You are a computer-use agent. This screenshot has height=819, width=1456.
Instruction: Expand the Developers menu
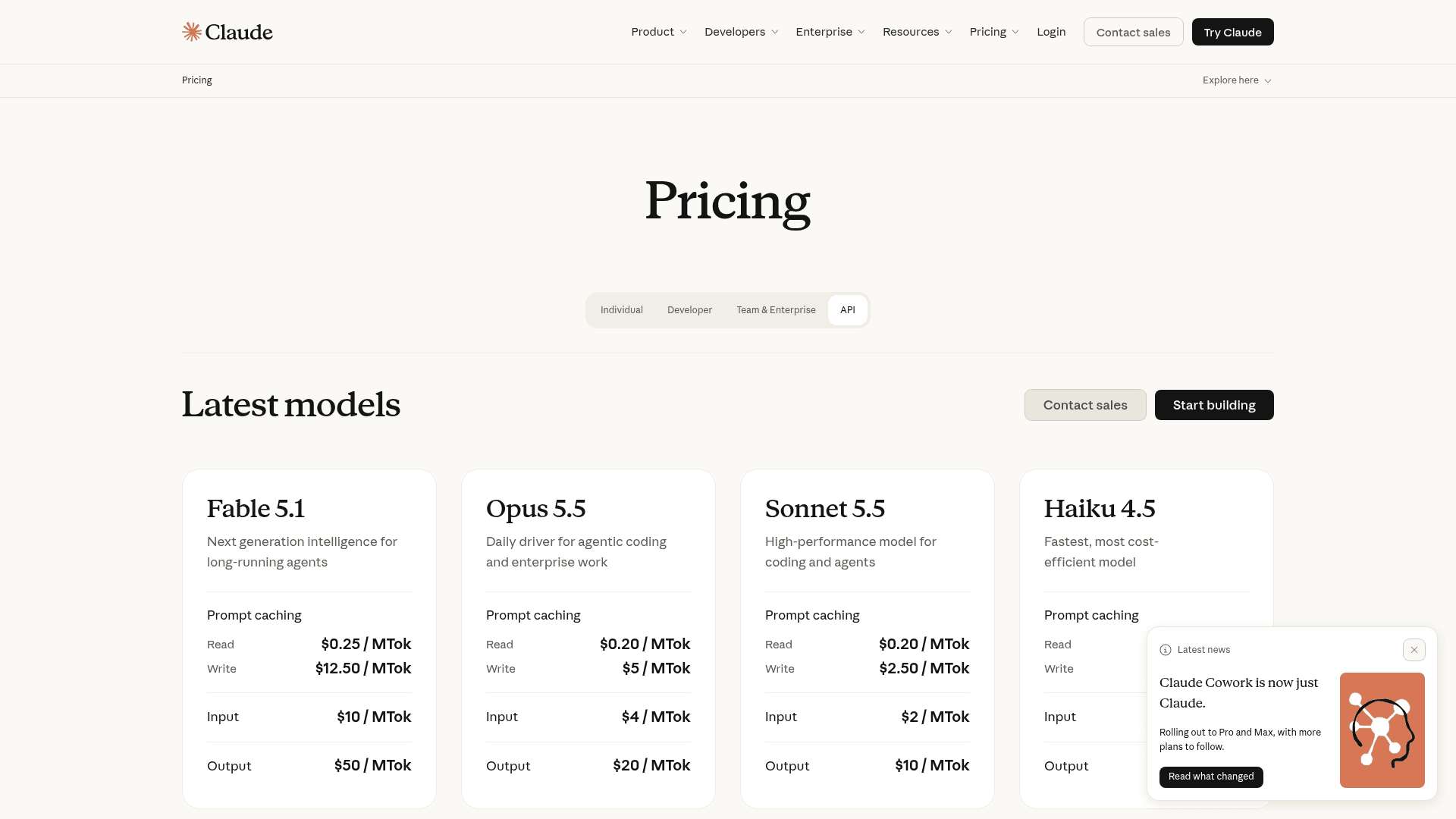pos(742,32)
